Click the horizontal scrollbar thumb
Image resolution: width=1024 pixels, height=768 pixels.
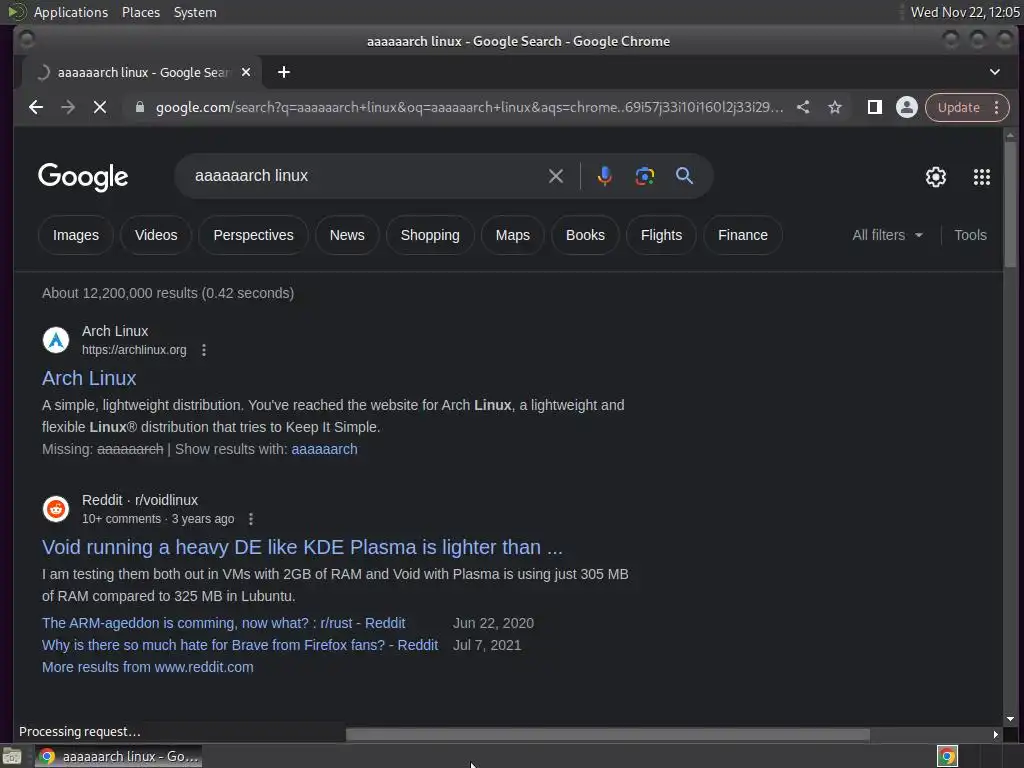tap(607, 735)
